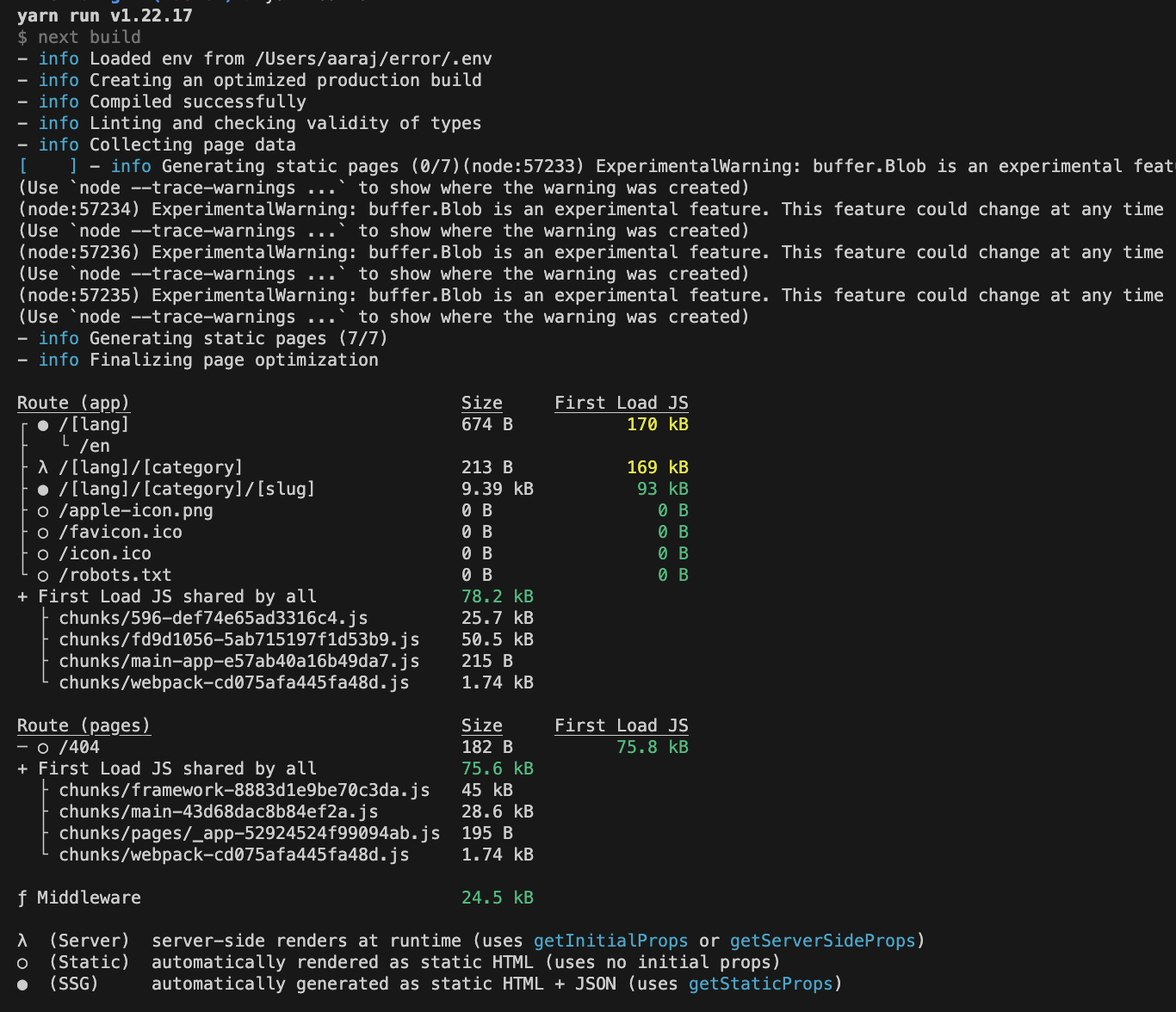Click the getInitialProps link

[611, 941]
